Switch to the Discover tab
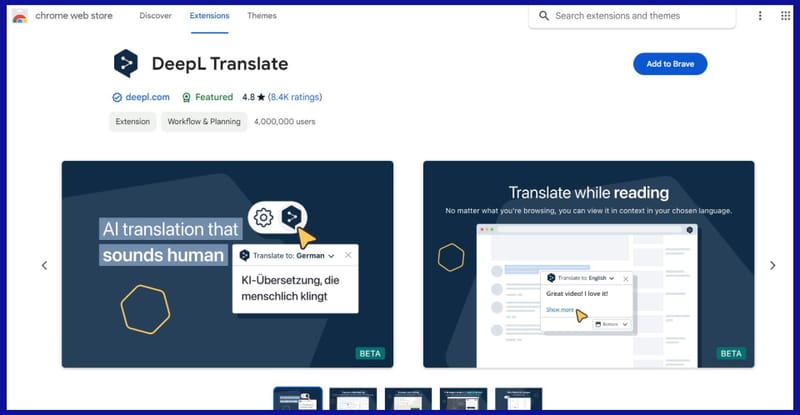 [155, 16]
